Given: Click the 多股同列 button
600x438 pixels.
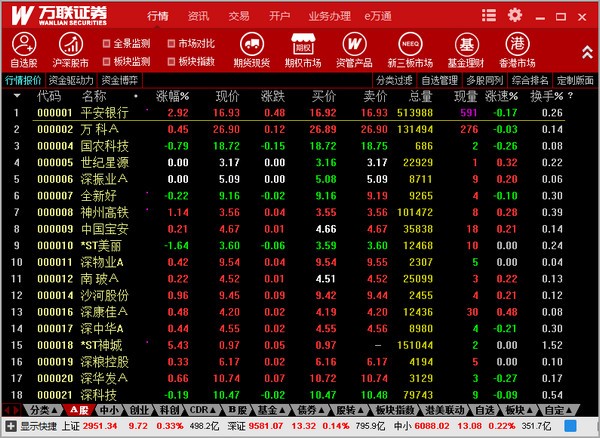Looking at the screenshot, I should (485, 80).
